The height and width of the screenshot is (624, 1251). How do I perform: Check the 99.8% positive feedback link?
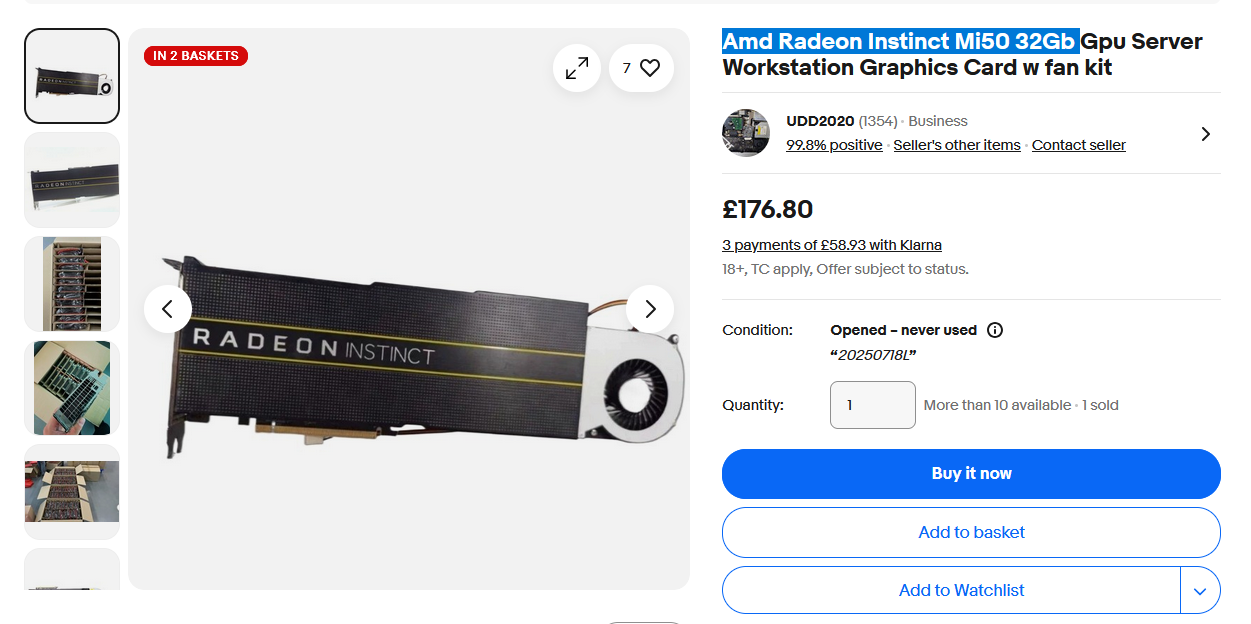pos(834,144)
